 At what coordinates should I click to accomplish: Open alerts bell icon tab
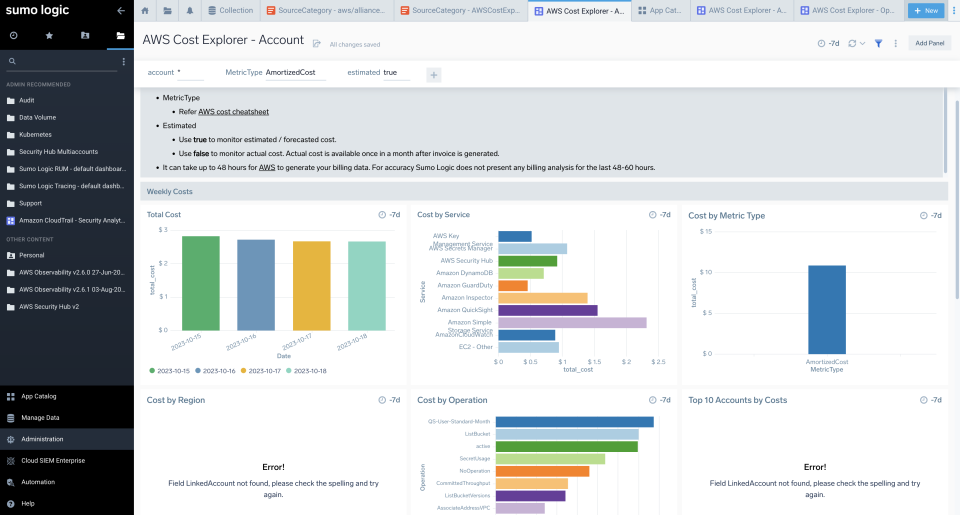tap(190, 10)
